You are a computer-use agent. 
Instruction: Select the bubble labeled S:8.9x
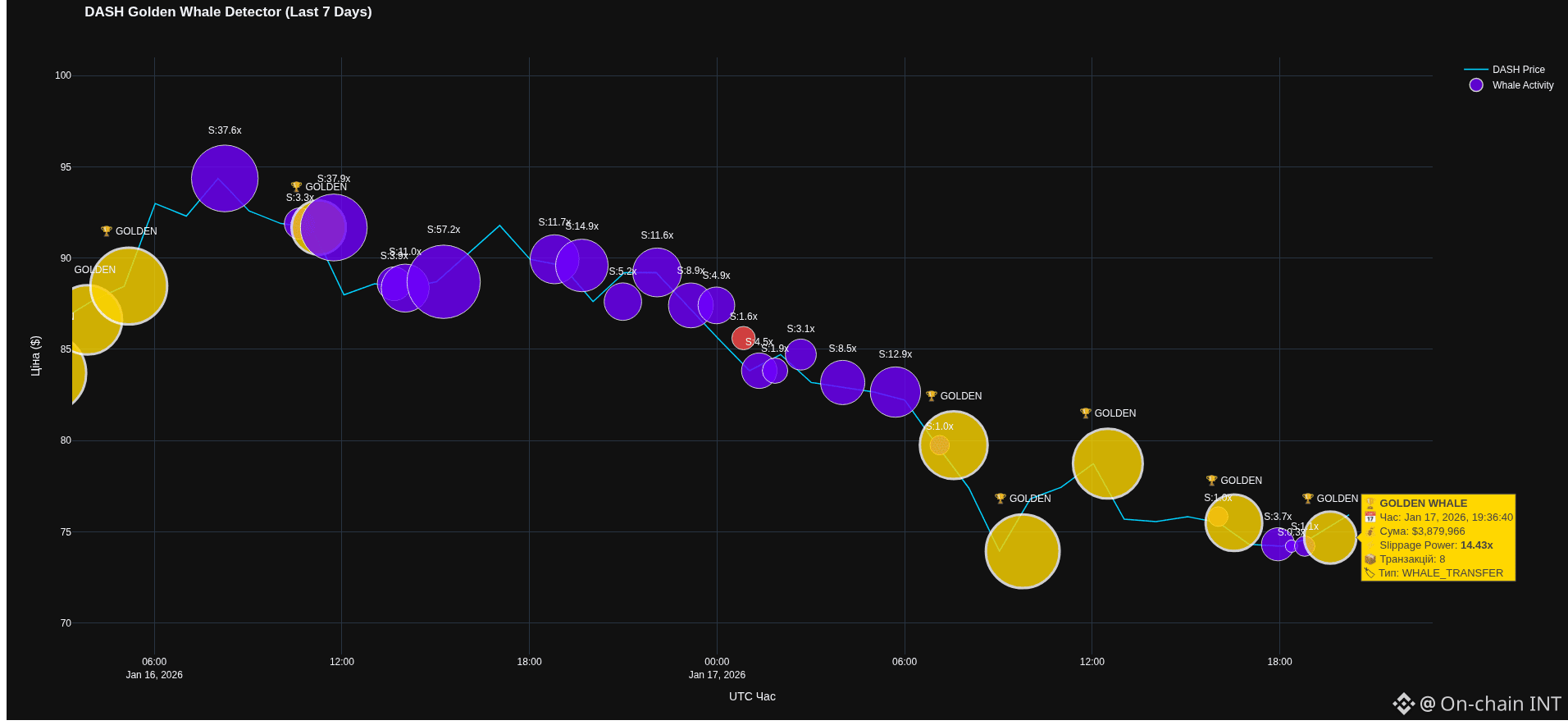click(691, 306)
